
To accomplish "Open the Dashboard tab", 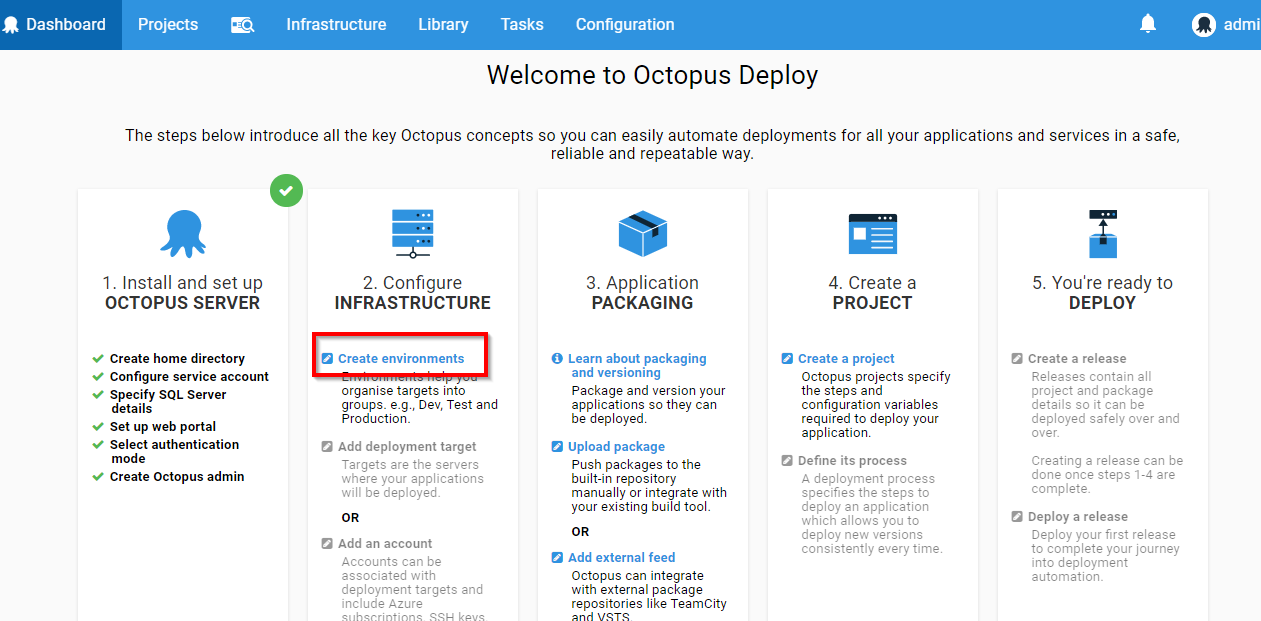I will point(61,25).
